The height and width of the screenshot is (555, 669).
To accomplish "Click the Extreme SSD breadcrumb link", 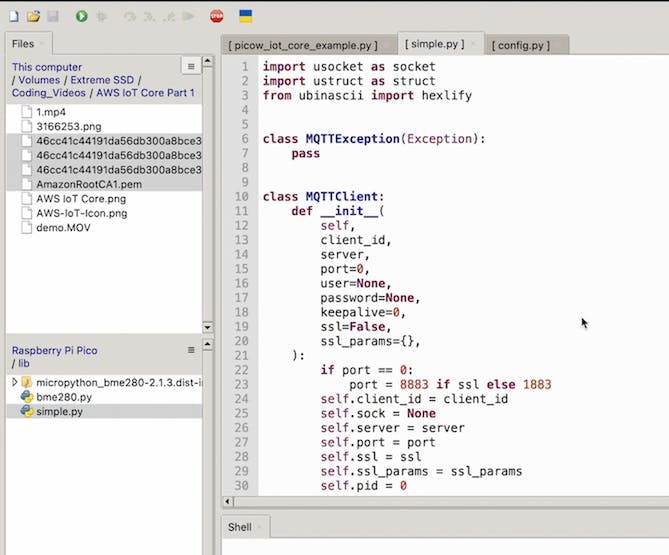I will point(104,80).
